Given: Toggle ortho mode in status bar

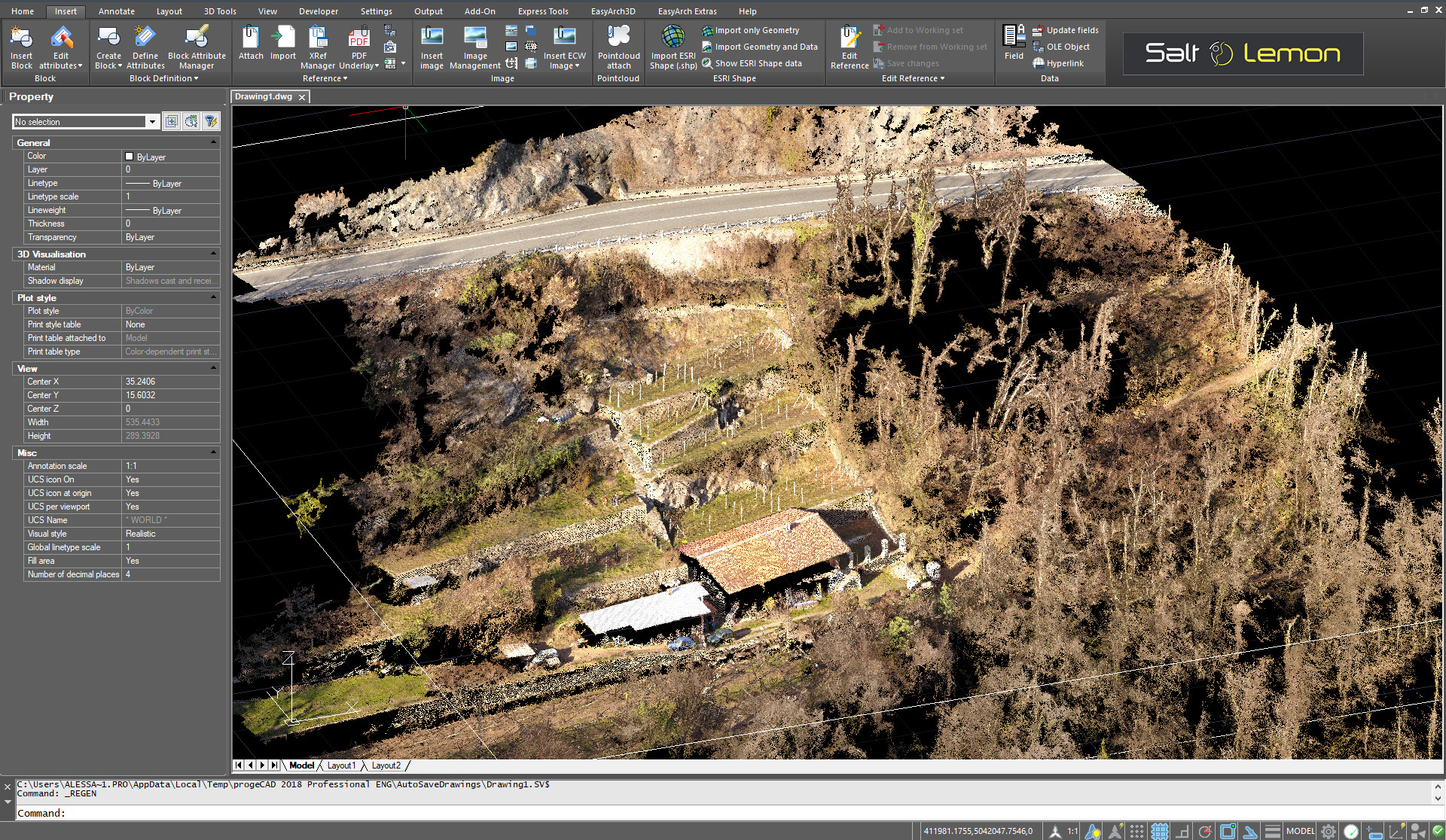Looking at the screenshot, I should pyautogui.click(x=1183, y=832).
